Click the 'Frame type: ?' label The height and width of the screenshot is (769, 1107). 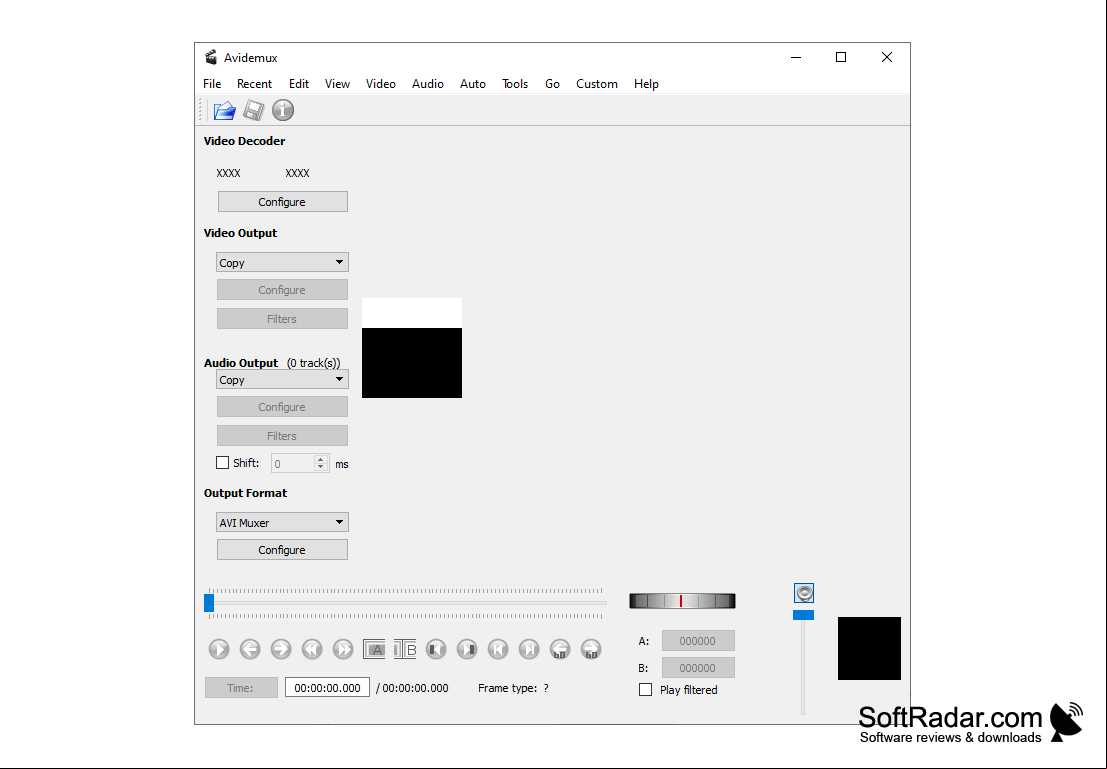[513, 688]
